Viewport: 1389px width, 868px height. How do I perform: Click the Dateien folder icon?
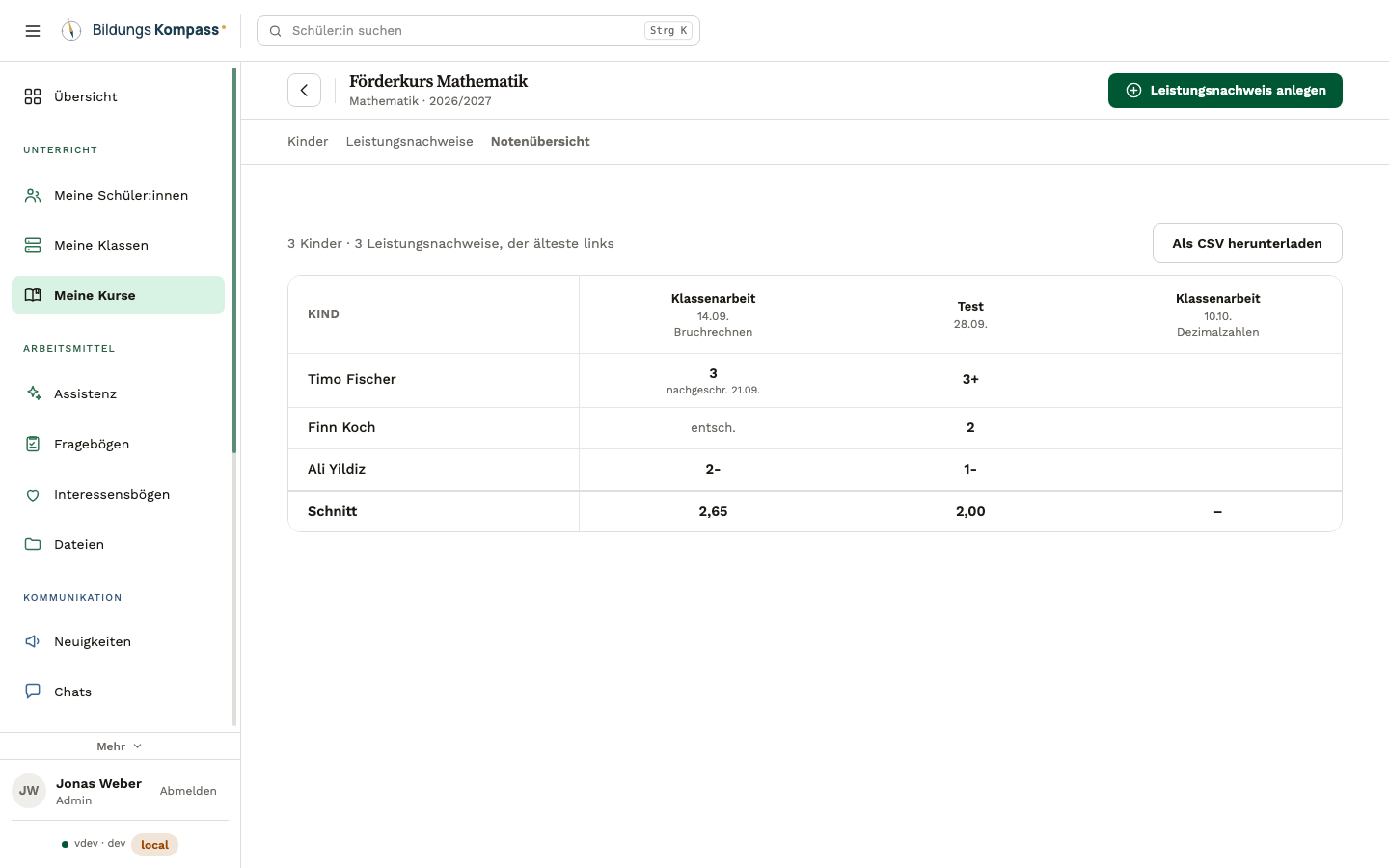(x=33, y=544)
